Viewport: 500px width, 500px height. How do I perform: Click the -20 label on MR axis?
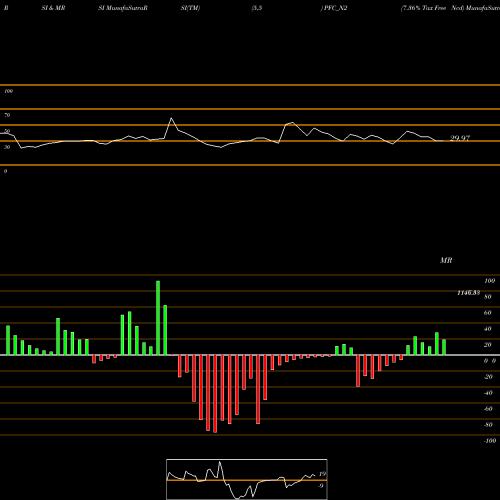488,377
